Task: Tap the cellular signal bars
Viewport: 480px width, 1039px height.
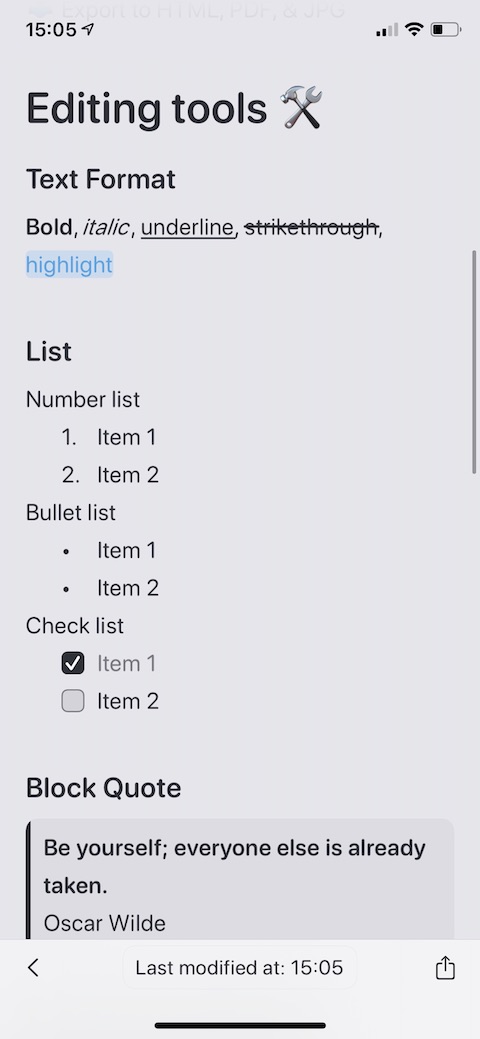Action: tap(387, 30)
